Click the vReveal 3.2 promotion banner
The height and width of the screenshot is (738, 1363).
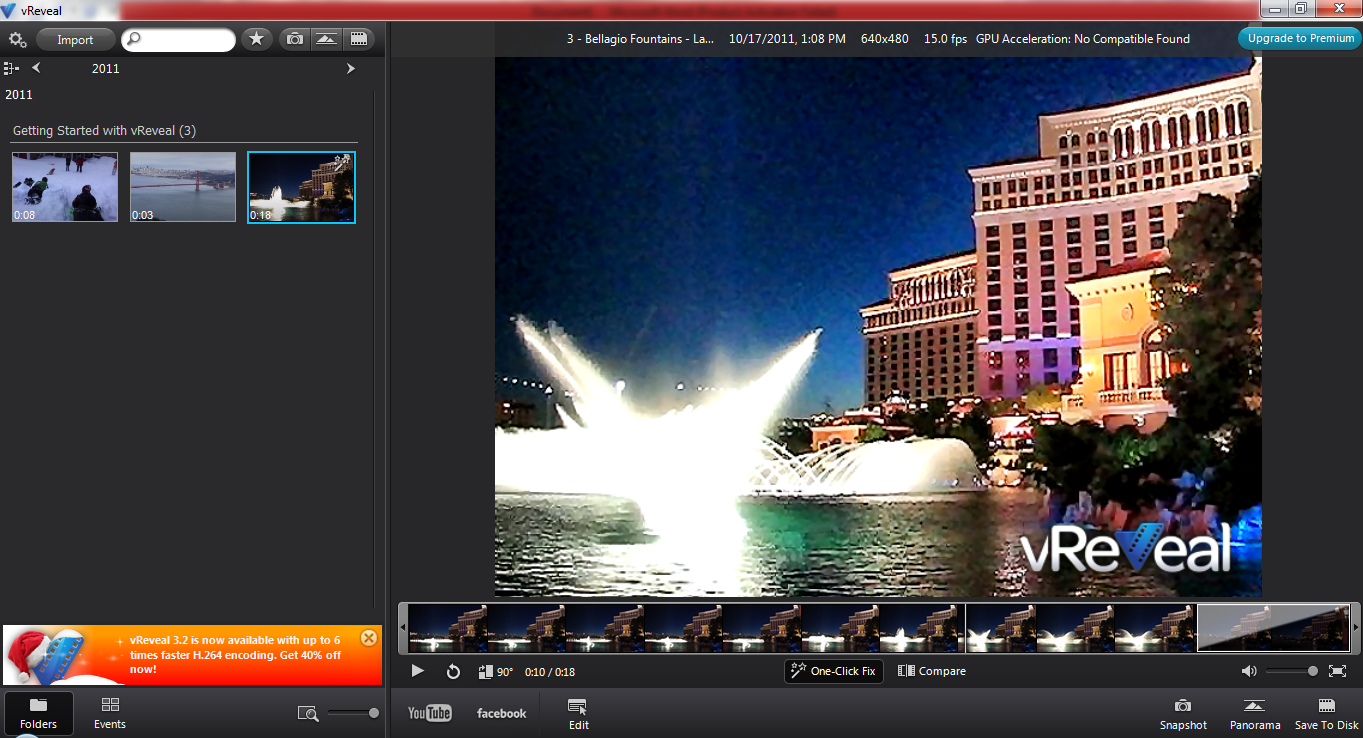pos(192,655)
